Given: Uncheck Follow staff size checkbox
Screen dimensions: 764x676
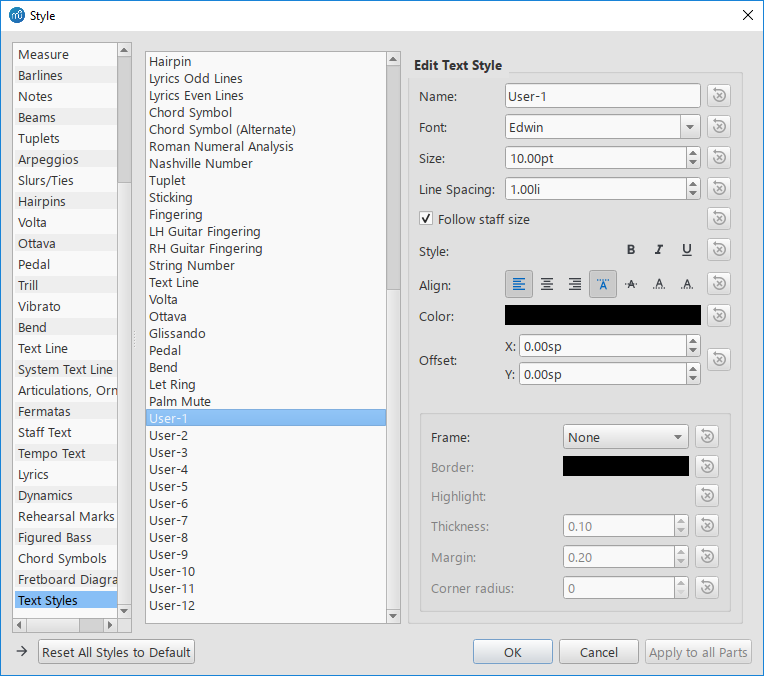Looking at the screenshot, I should (426, 218).
